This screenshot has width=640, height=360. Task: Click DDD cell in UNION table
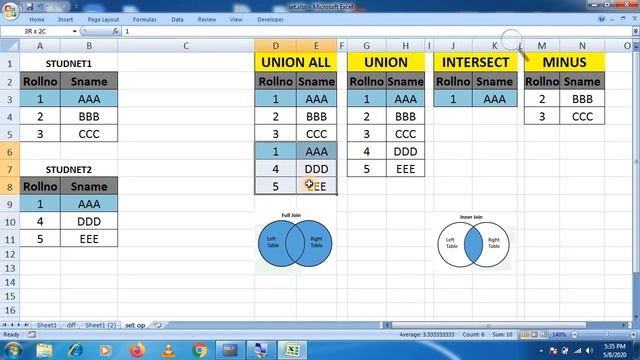pyautogui.click(x=405, y=151)
